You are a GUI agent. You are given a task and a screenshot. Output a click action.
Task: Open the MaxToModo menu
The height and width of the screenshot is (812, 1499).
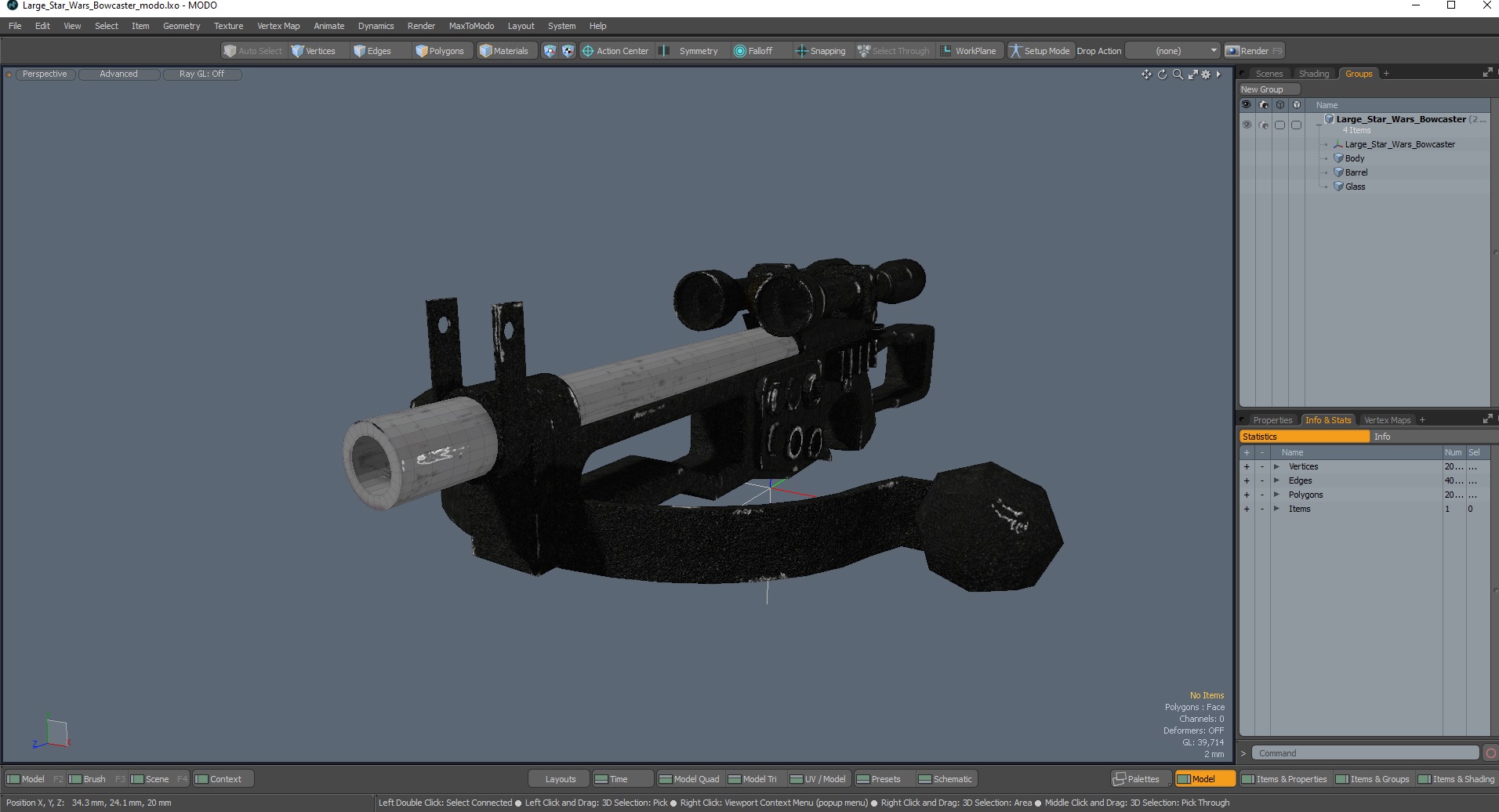tap(471, 26)
